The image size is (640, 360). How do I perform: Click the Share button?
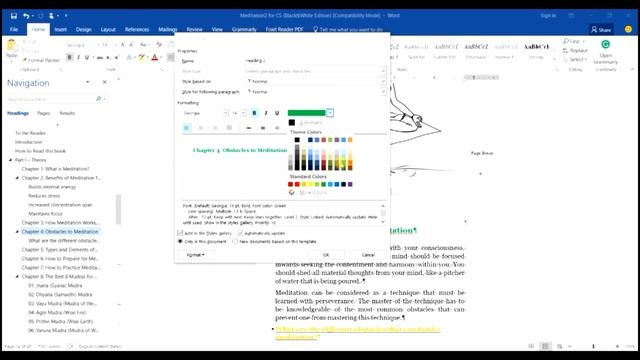(x=601, y=29)
